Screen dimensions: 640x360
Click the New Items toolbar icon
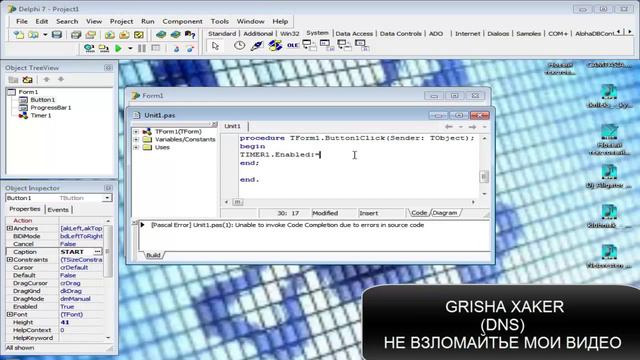pos(18,35)
